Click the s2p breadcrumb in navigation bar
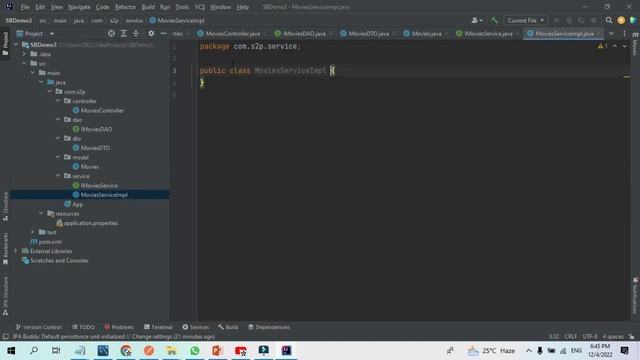Viewport: 640px width, 360px height. point(114,20)
